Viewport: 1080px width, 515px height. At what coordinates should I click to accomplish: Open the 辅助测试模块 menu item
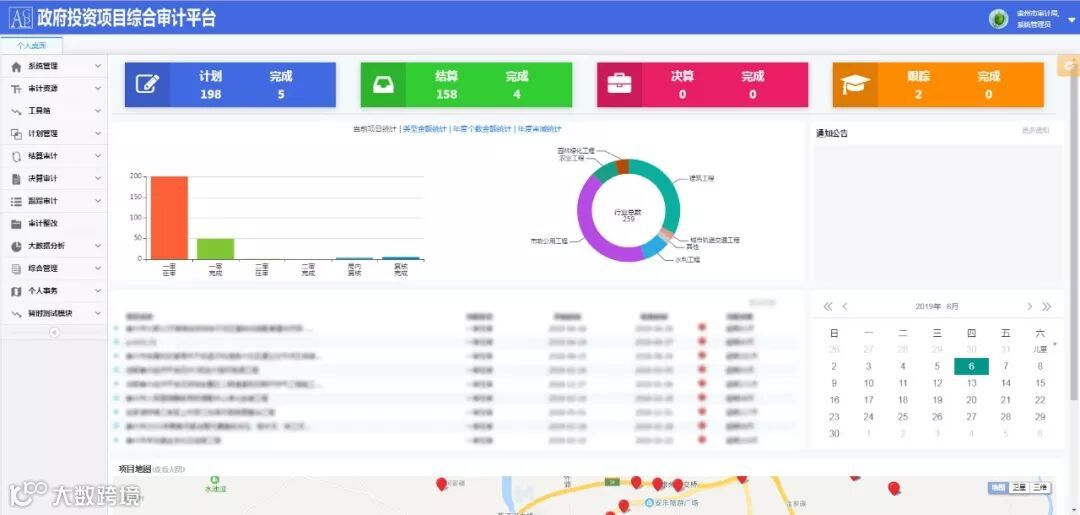54,313
